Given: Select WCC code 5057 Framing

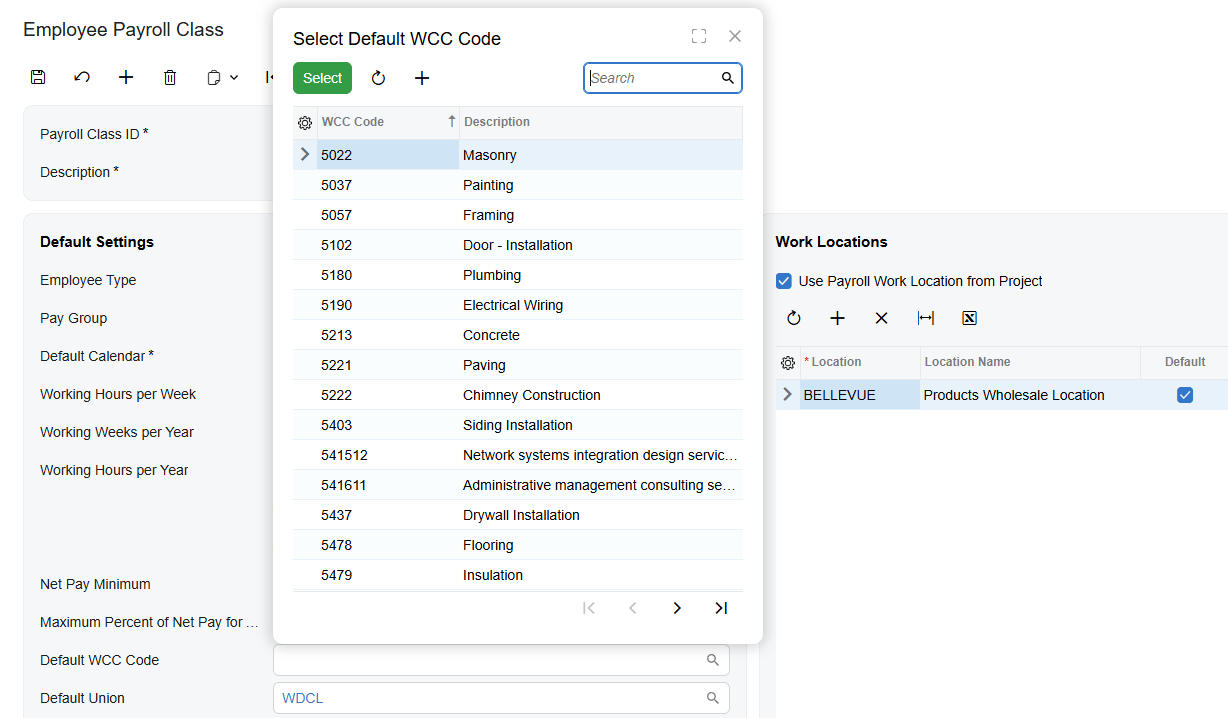Looking at the screenshot, I should [x=518, y=215].
